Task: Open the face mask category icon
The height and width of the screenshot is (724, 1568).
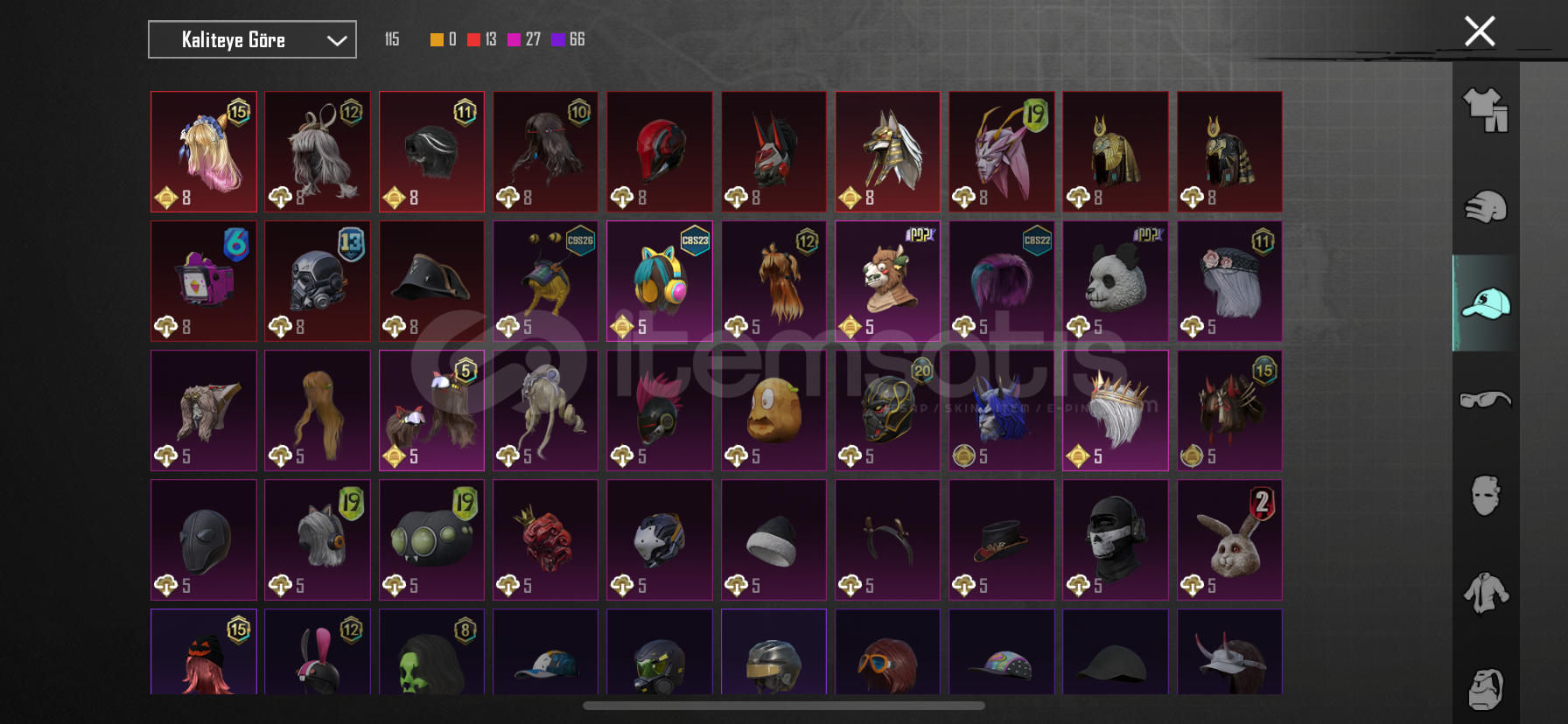Action: point(1486,496)
